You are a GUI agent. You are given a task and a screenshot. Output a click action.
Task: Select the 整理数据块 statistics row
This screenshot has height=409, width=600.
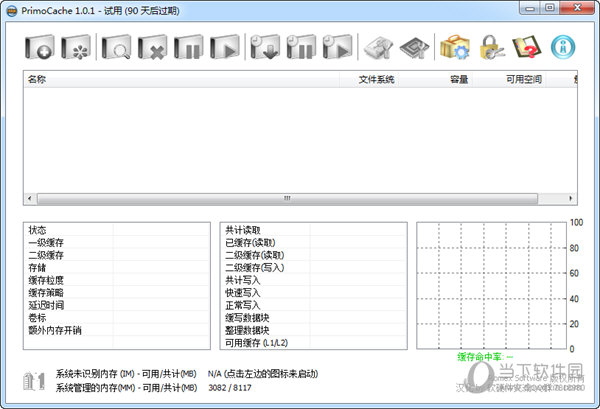(313, 330)
